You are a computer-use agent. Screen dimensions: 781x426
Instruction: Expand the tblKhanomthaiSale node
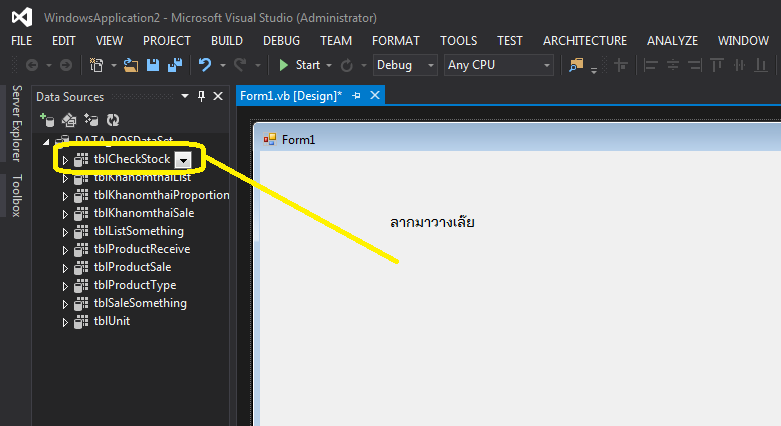point(65,214)
